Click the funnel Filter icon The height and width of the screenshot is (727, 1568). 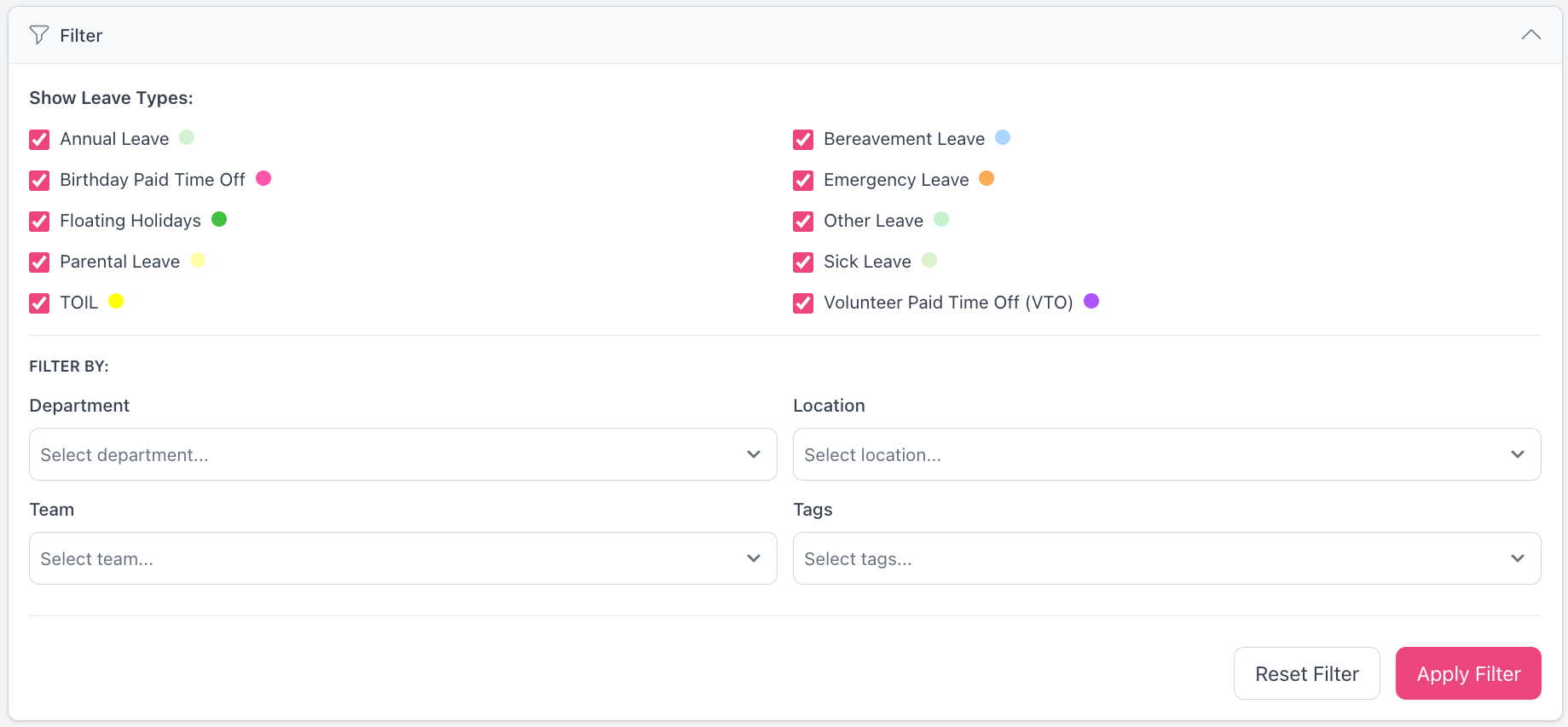pos(39,35)
